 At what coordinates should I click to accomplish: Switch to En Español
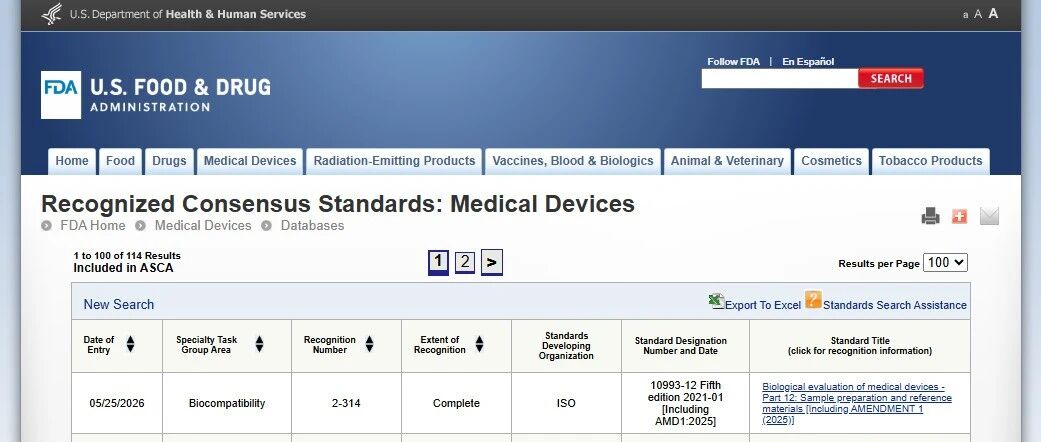808,62
